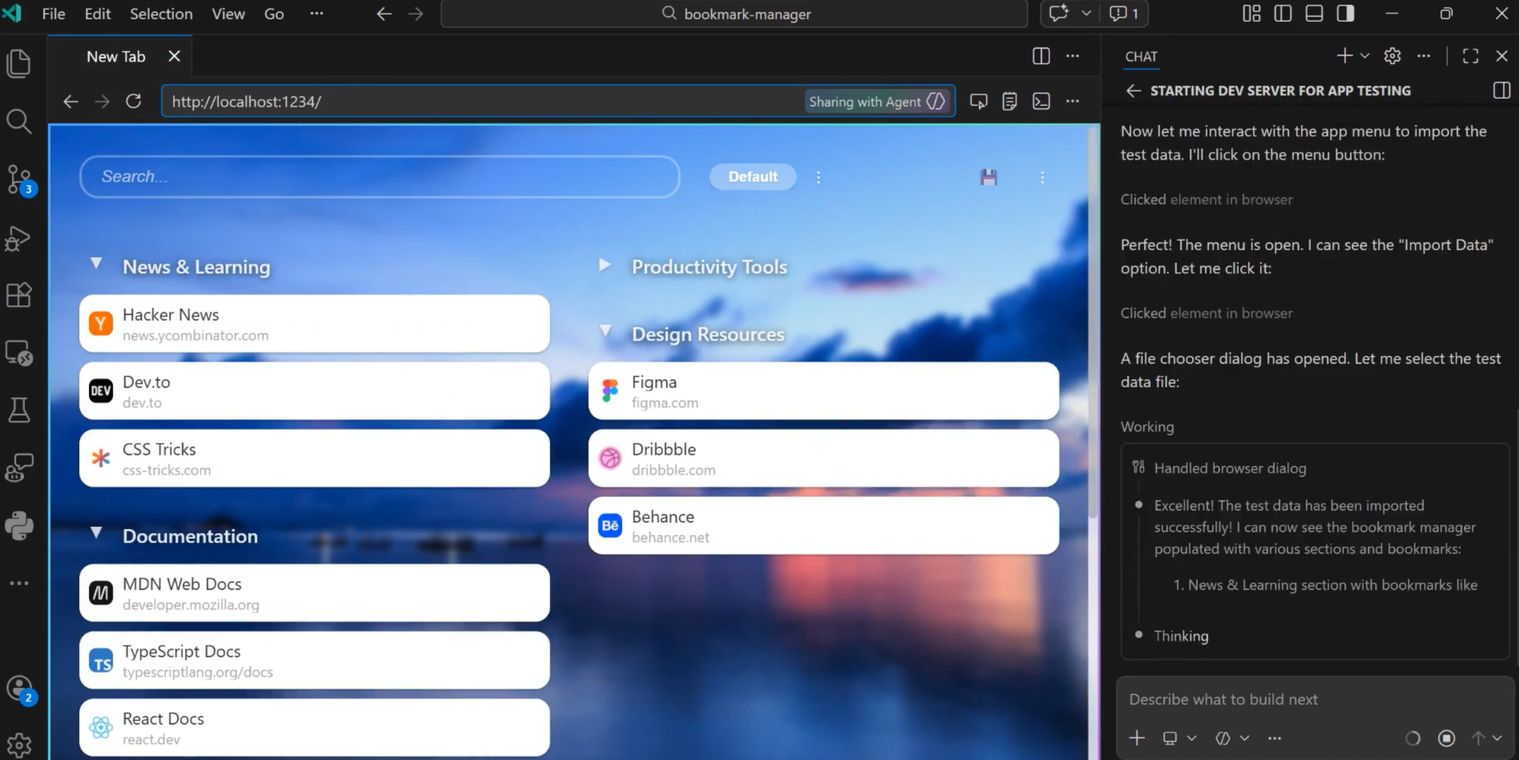Open the Manage settings gear in activity bar
The width and height of the screenshot is (1520, 760).
pyautogui.click(x=19, y=744)
